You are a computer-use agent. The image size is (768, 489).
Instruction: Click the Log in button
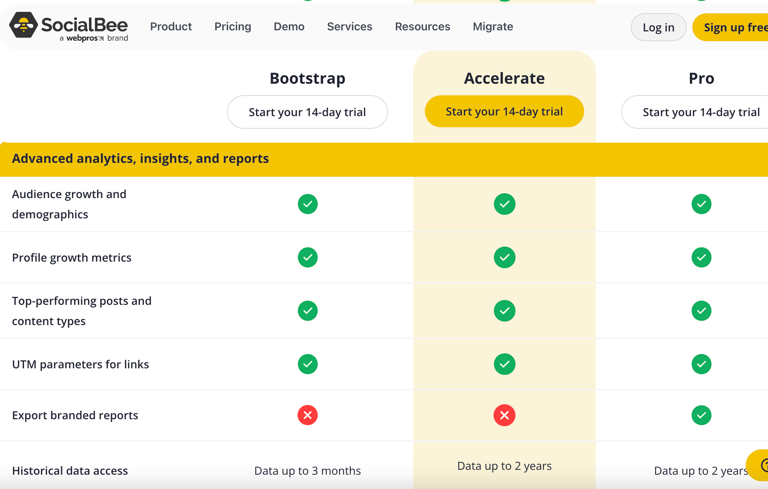click(658, 27)
